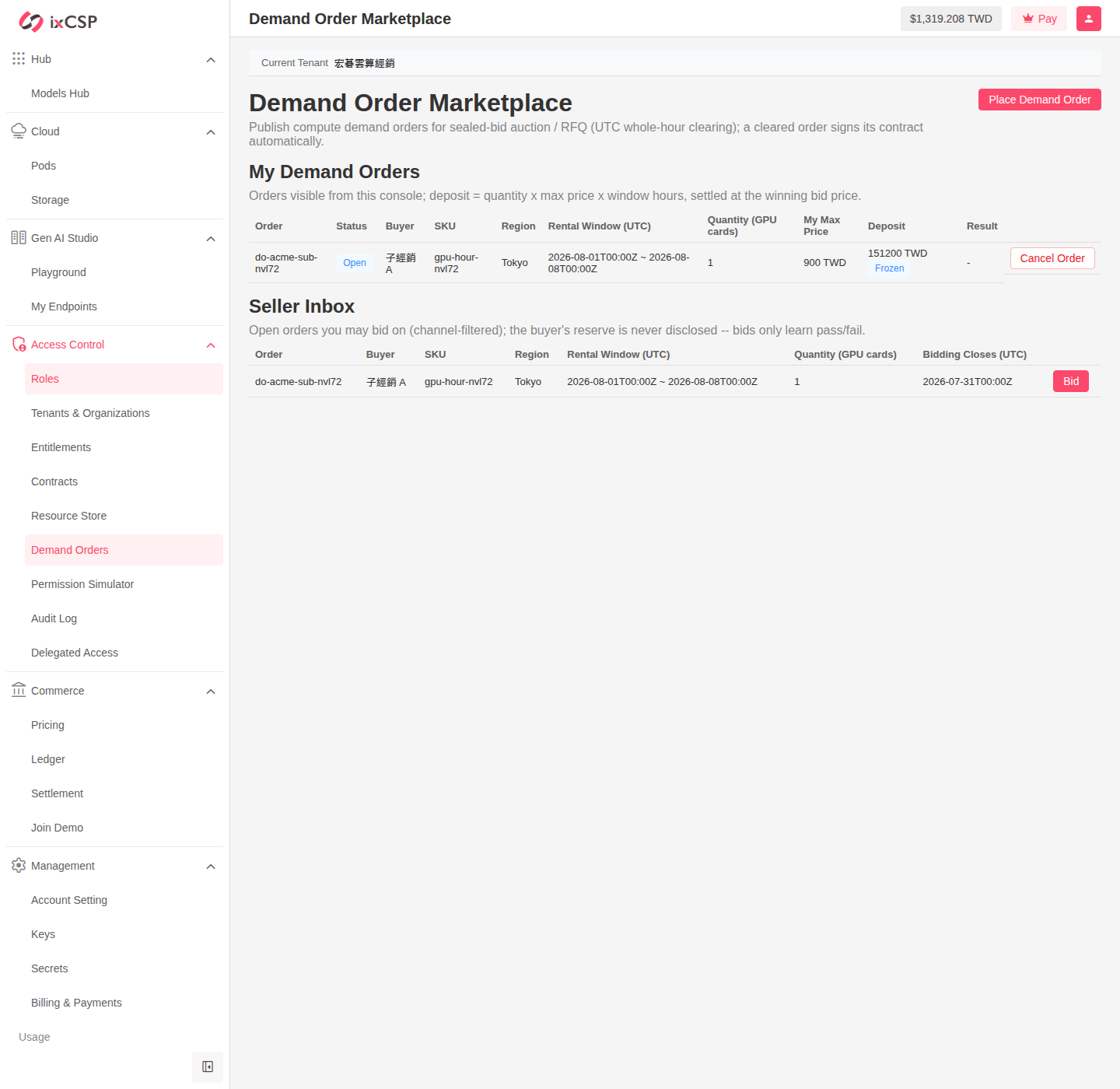
Task: Click Bidding Closes (UTC) column header
Action: tap(975, 355)
